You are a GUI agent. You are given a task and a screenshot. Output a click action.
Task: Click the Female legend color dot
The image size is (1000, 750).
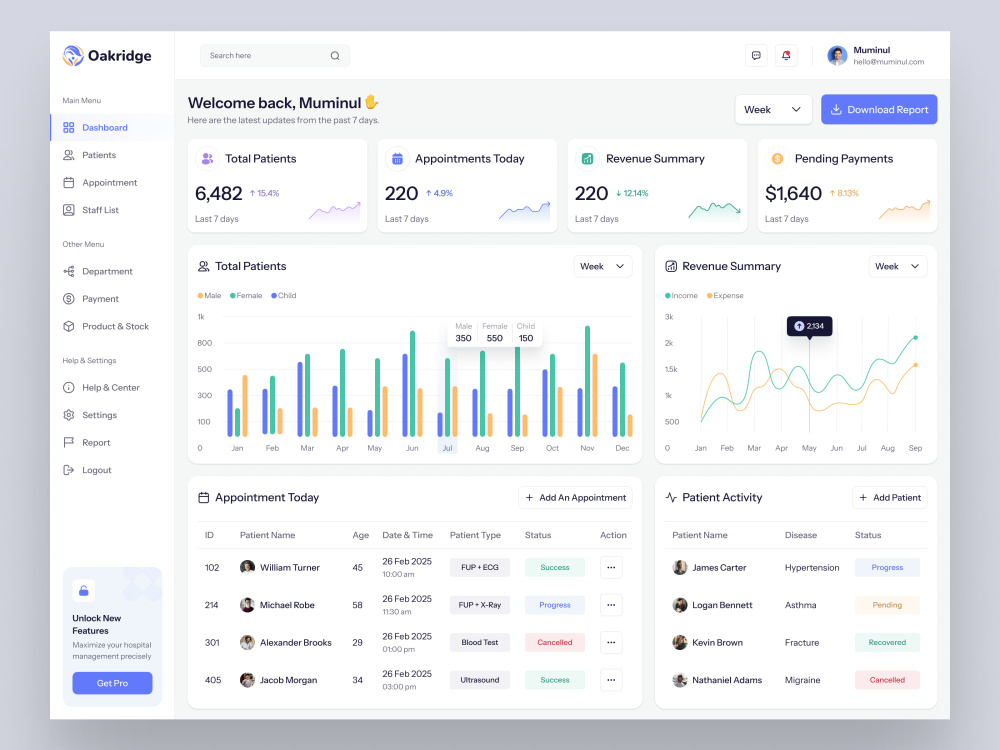tap(233, 295)
